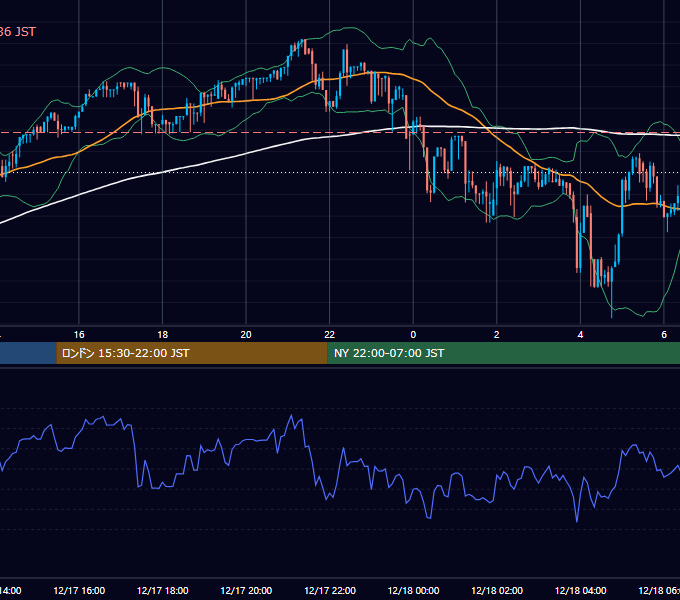Click the 12/17 16:00 date label
The height and width of the screenshot is (600, 680).
[79, 591]
